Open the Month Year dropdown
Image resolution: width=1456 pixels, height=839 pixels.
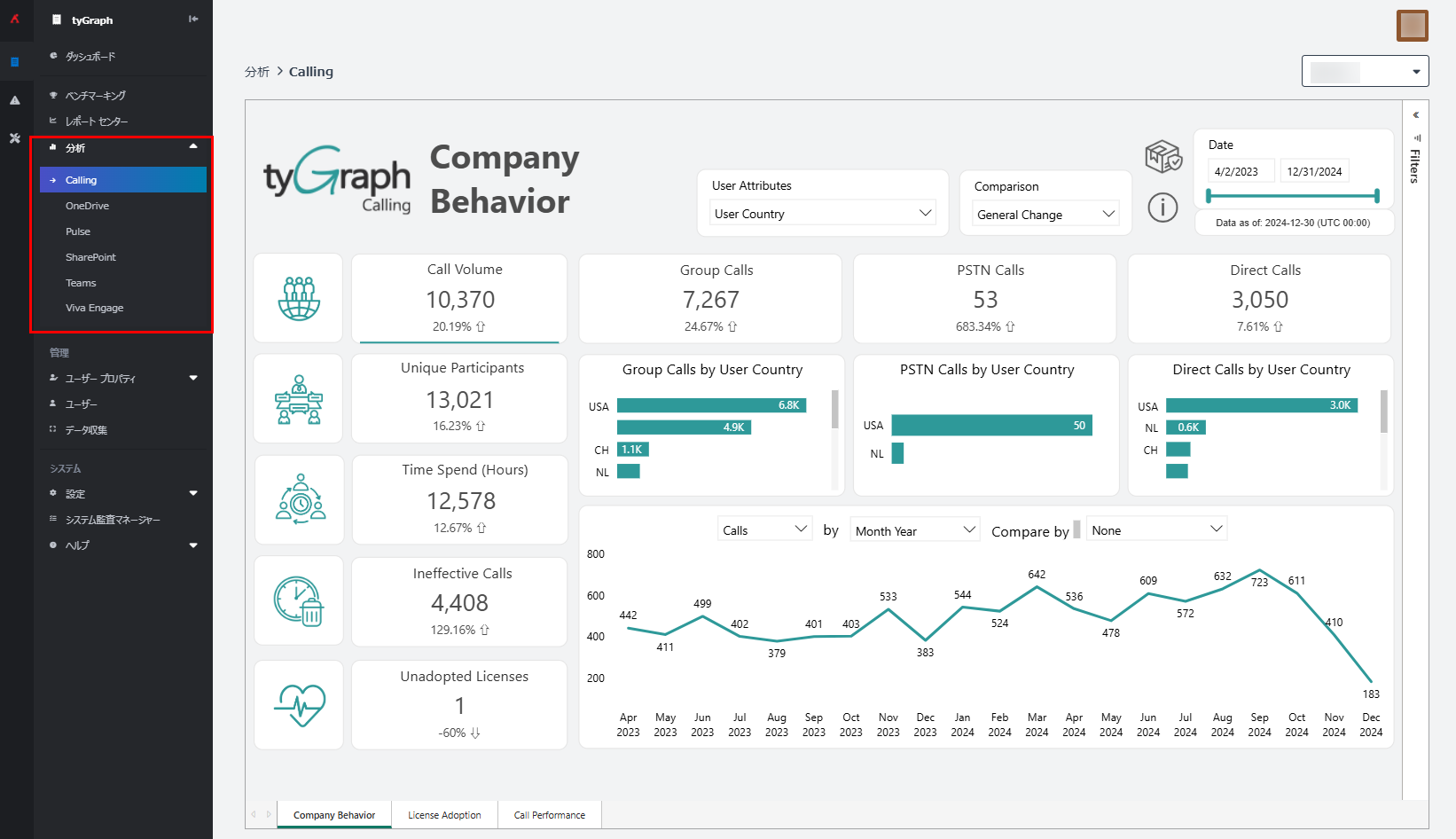pyautogui.click(x=914, y=530)
